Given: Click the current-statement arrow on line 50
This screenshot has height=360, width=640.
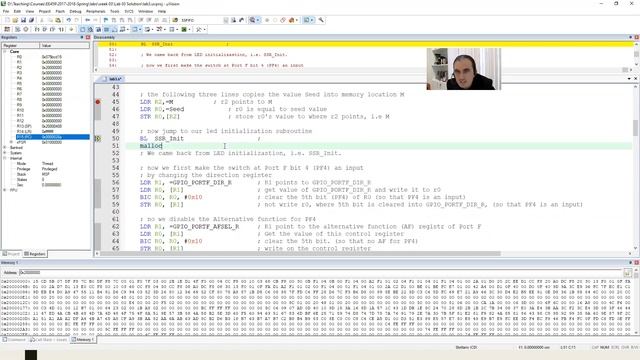Looking at the screenshot, I should click(x=98, y=138).
